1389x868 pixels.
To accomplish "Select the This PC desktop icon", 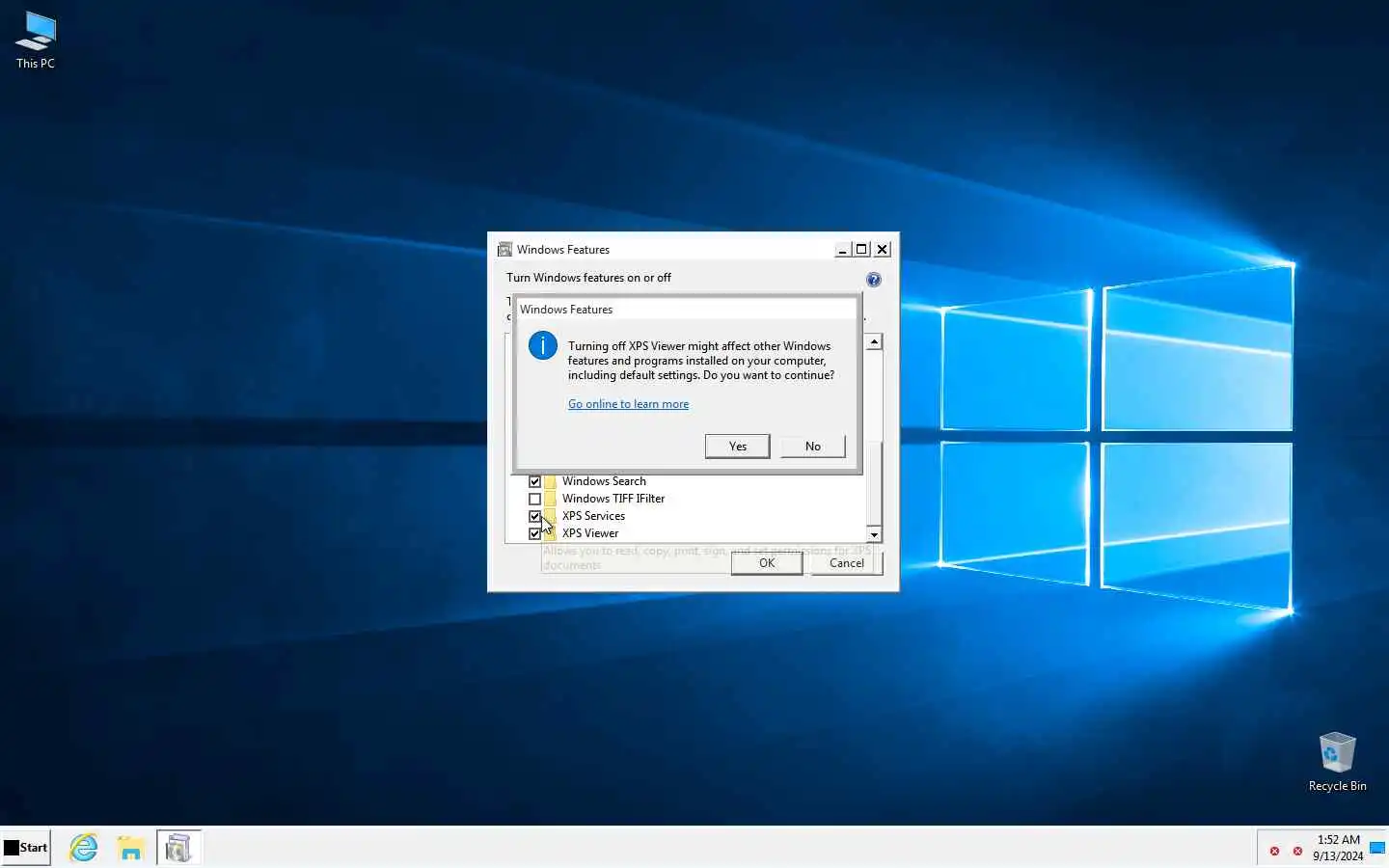I will pyautogui.click(x=36, y=41).
